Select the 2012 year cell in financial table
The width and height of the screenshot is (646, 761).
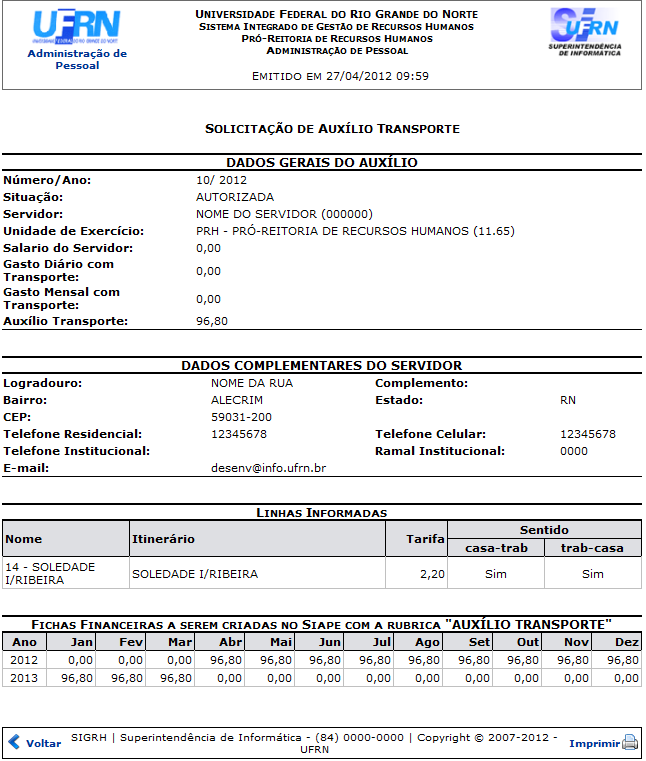(x=23, y=660)
